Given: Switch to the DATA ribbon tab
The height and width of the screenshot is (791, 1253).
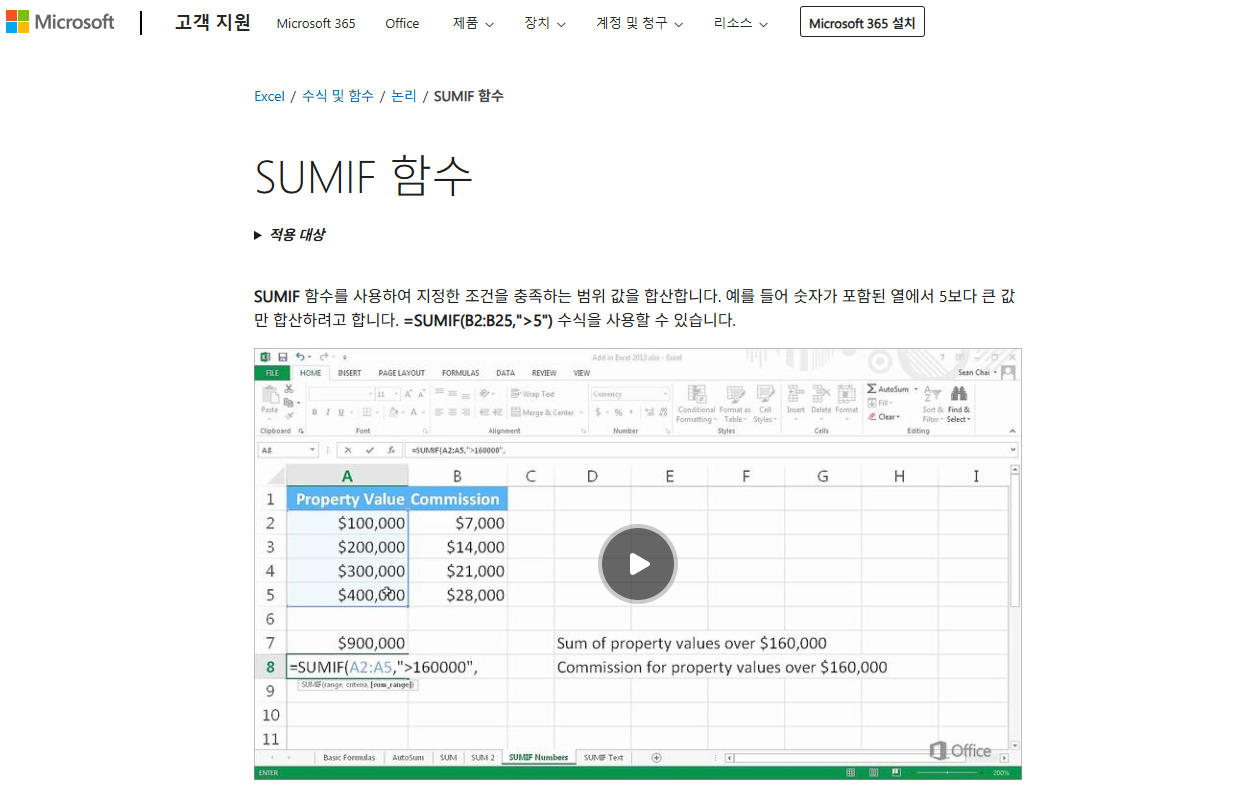Looking at the screenshot, I should pos(505,373).
